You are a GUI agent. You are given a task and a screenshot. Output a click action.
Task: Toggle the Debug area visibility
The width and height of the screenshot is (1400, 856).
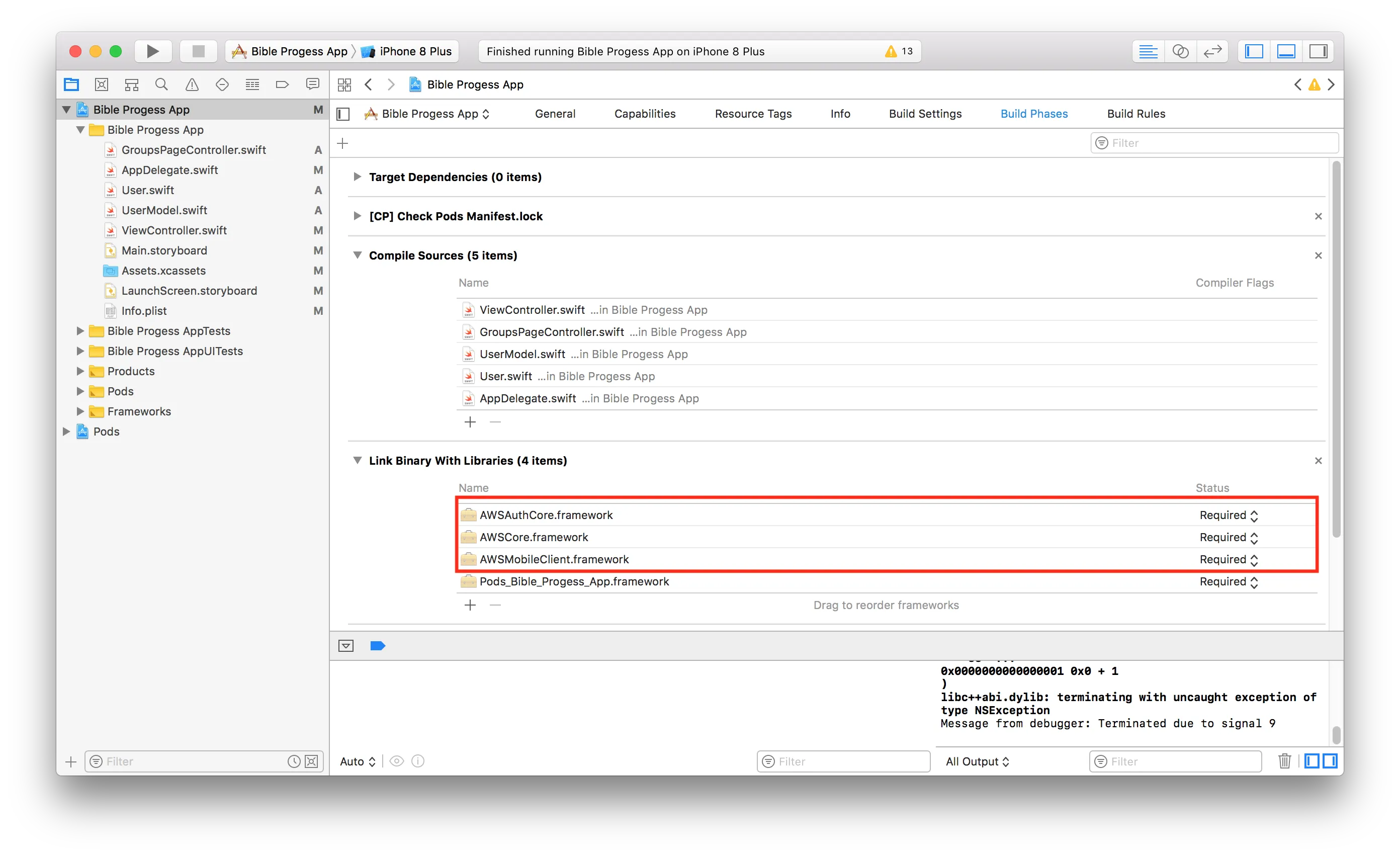click(x=1286, y=51)
